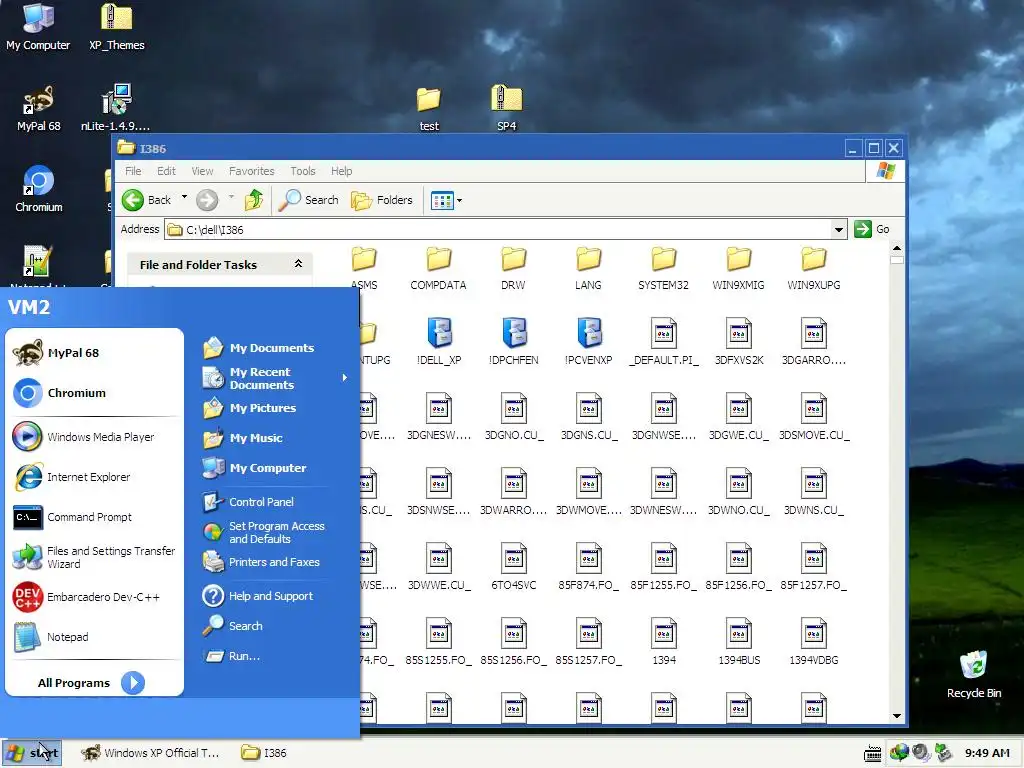Select the !DPCHFEN file
The image size is (1024, 768).
point(514,342)
